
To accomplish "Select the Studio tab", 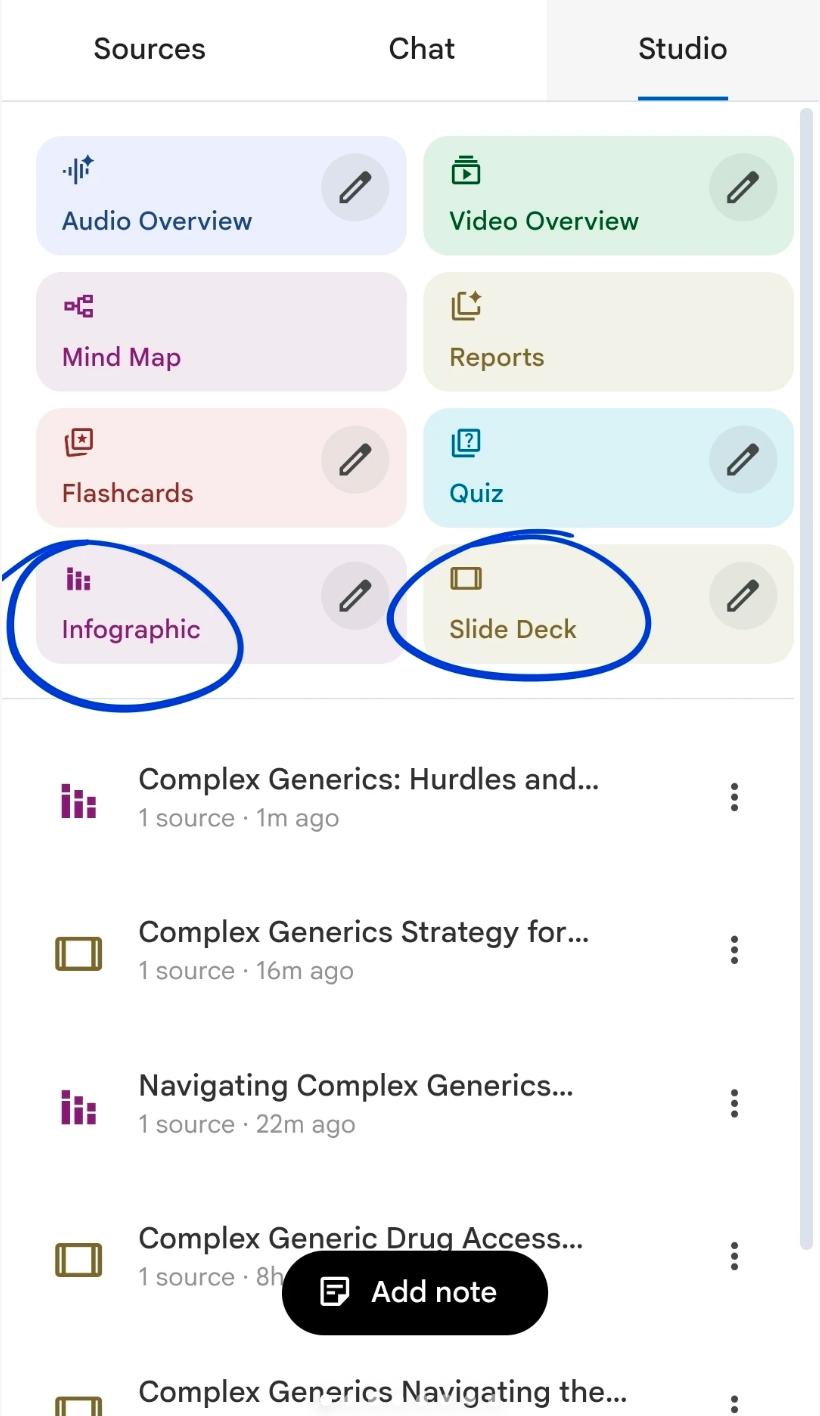I will (x=682, y=49).
